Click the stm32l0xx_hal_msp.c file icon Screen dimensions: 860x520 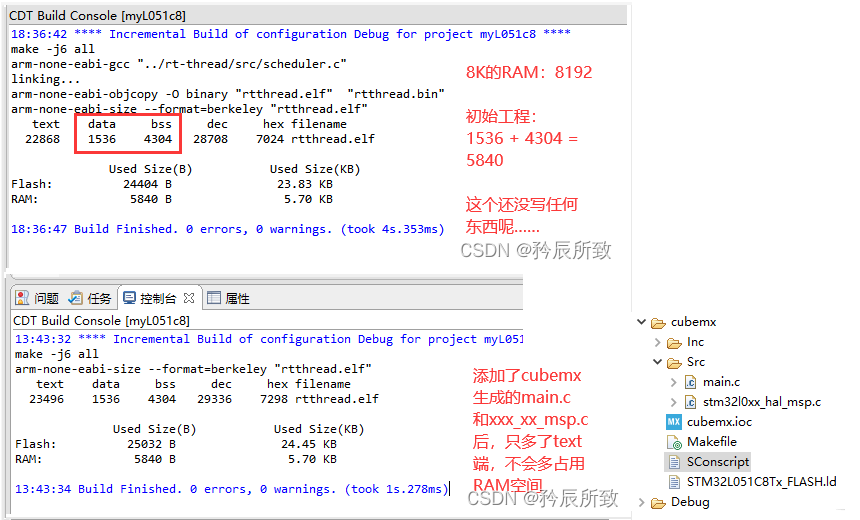[x=691, y=402]
